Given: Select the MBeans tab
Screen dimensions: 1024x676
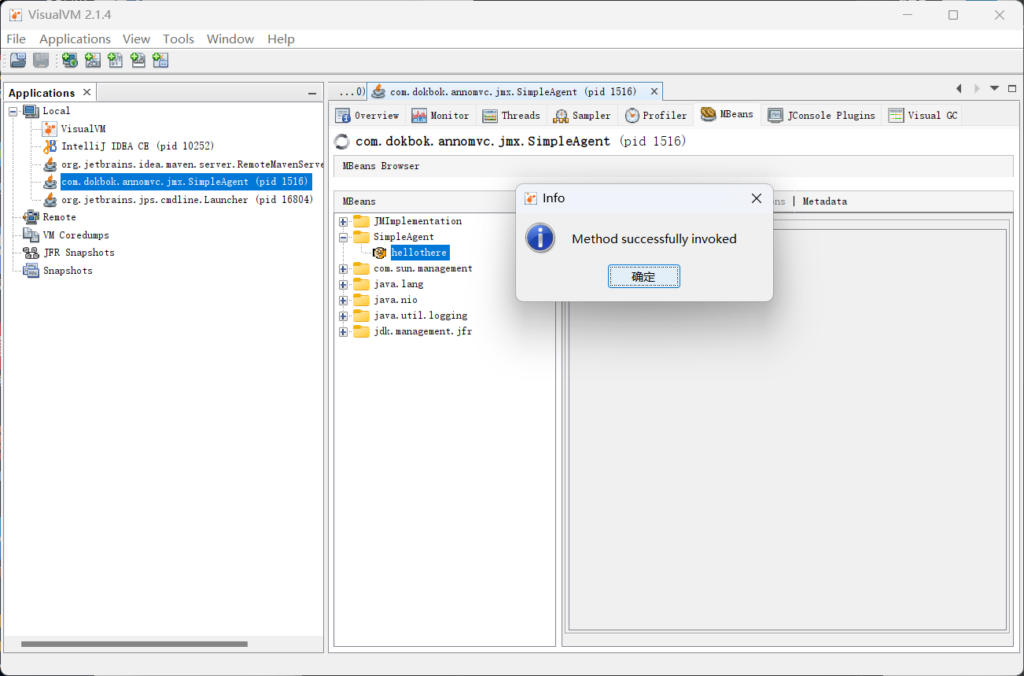Looking at the screenshot, I should tap(727, 114).
